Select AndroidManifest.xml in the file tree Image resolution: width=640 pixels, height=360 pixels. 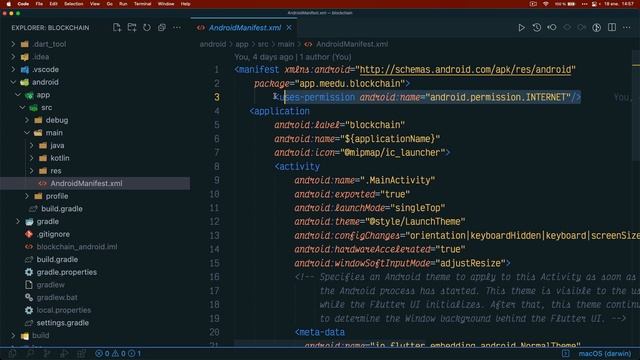(95, 183)
